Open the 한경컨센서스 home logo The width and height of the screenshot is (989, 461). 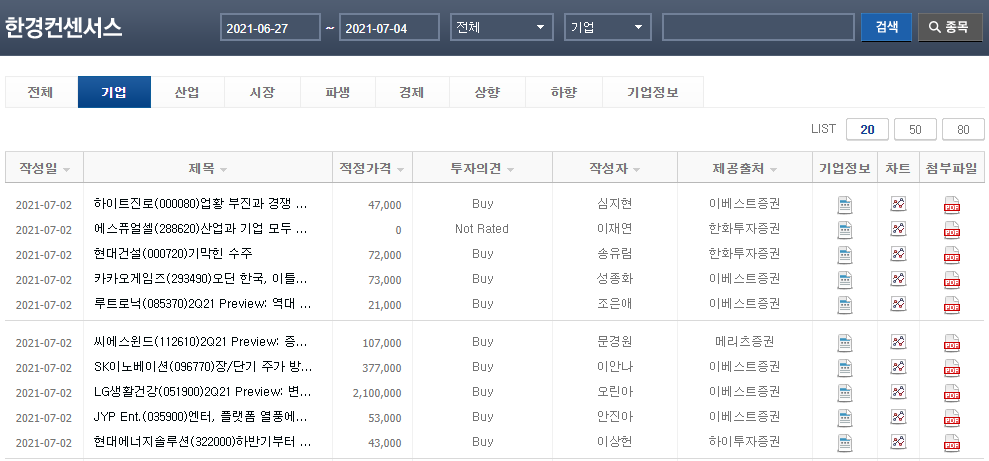click(63, 28)
